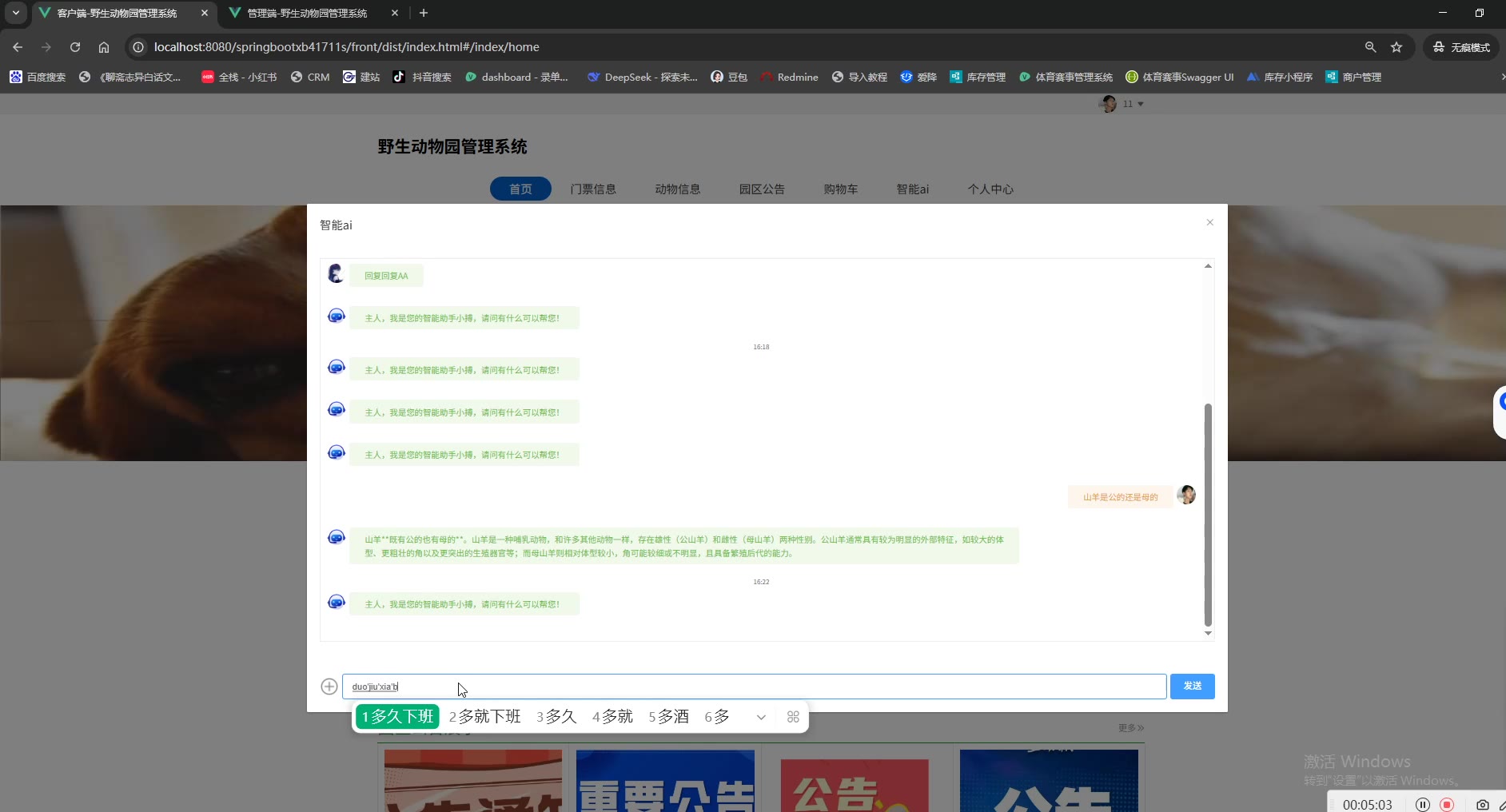Open the 导入教程 bookmark
The image size is (1506, 812).
coord(859,78)
